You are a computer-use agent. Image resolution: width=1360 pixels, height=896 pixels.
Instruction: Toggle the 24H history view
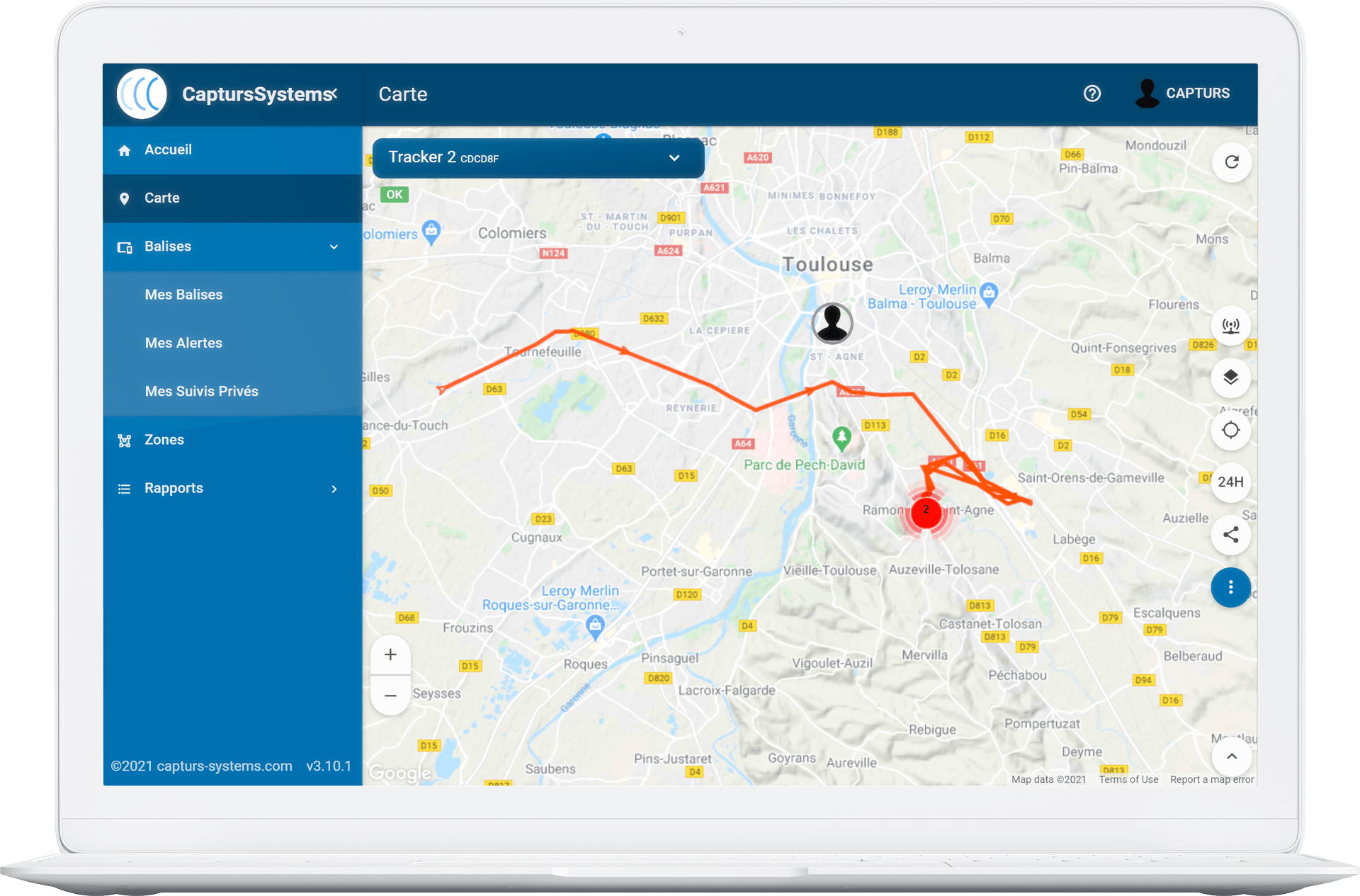[x=1231, y=482]
